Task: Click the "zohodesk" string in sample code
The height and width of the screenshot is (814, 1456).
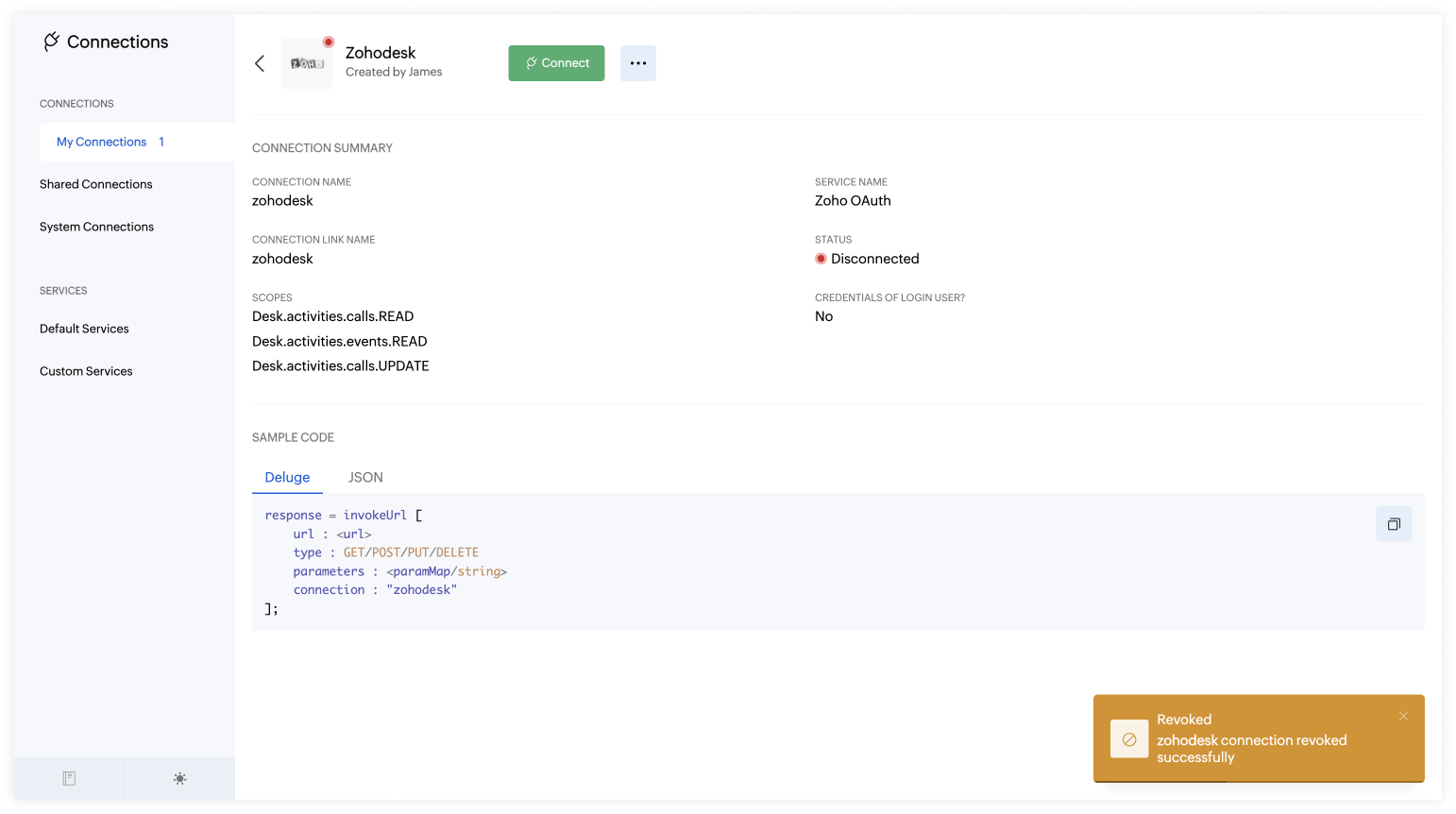Action: coord(422,590)
